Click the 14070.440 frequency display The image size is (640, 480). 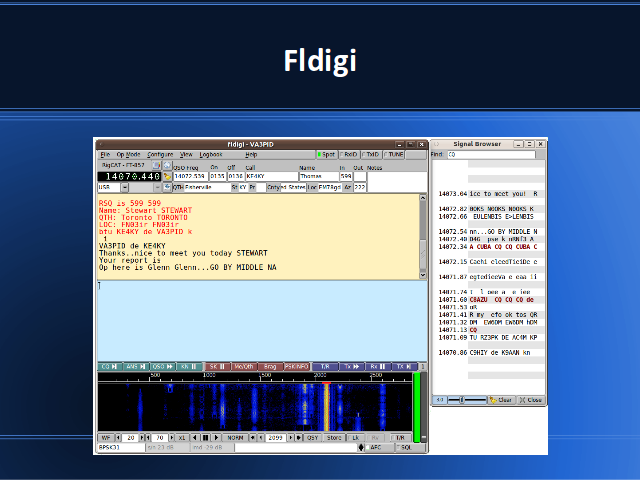(x=129, y=176)
